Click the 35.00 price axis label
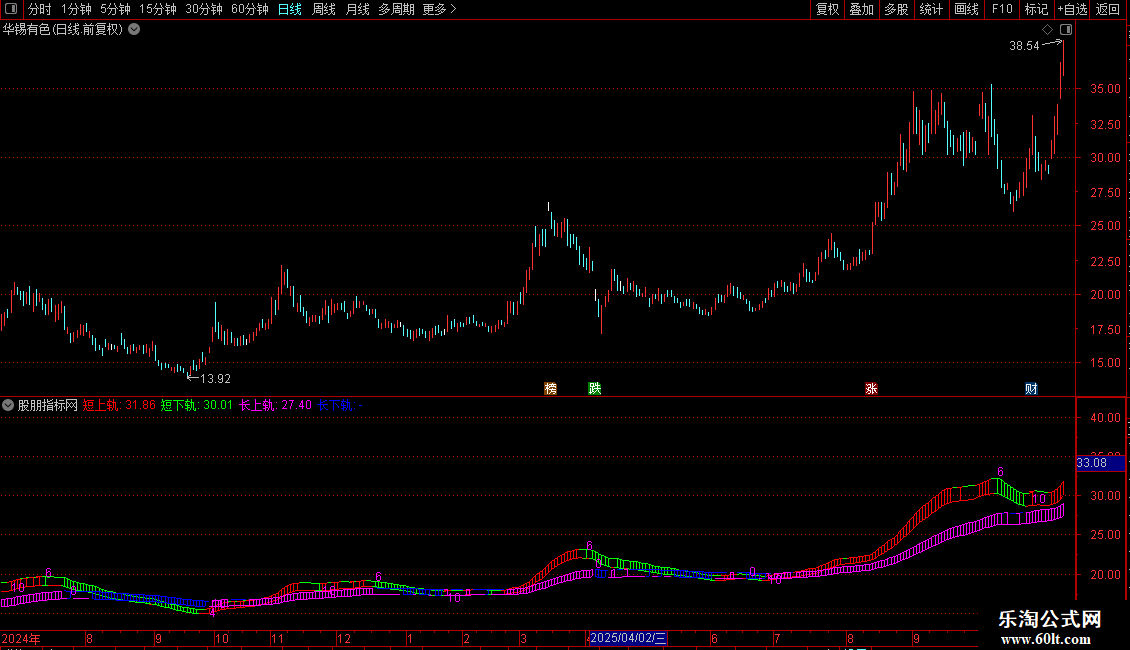Screen dimensions: 1130x650 [x=1105, y=89]
